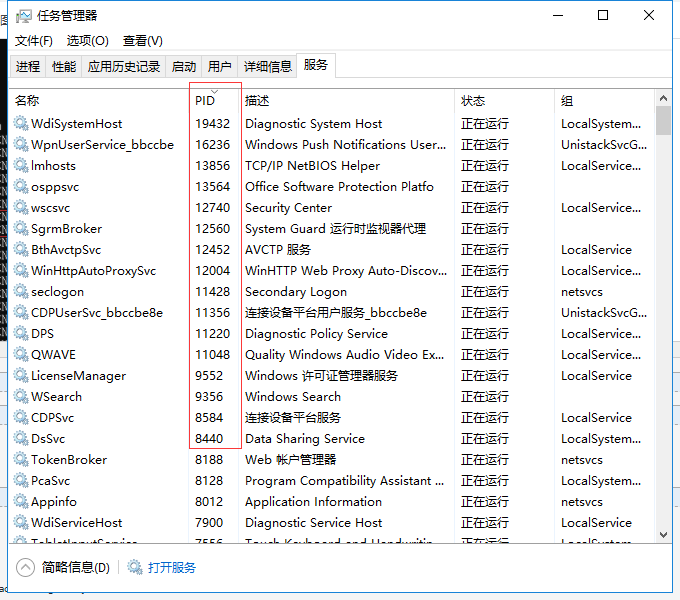This screenshot has height=600, width=680.
Task: Sort services by the 描述 column header
Action: (347, 101)
